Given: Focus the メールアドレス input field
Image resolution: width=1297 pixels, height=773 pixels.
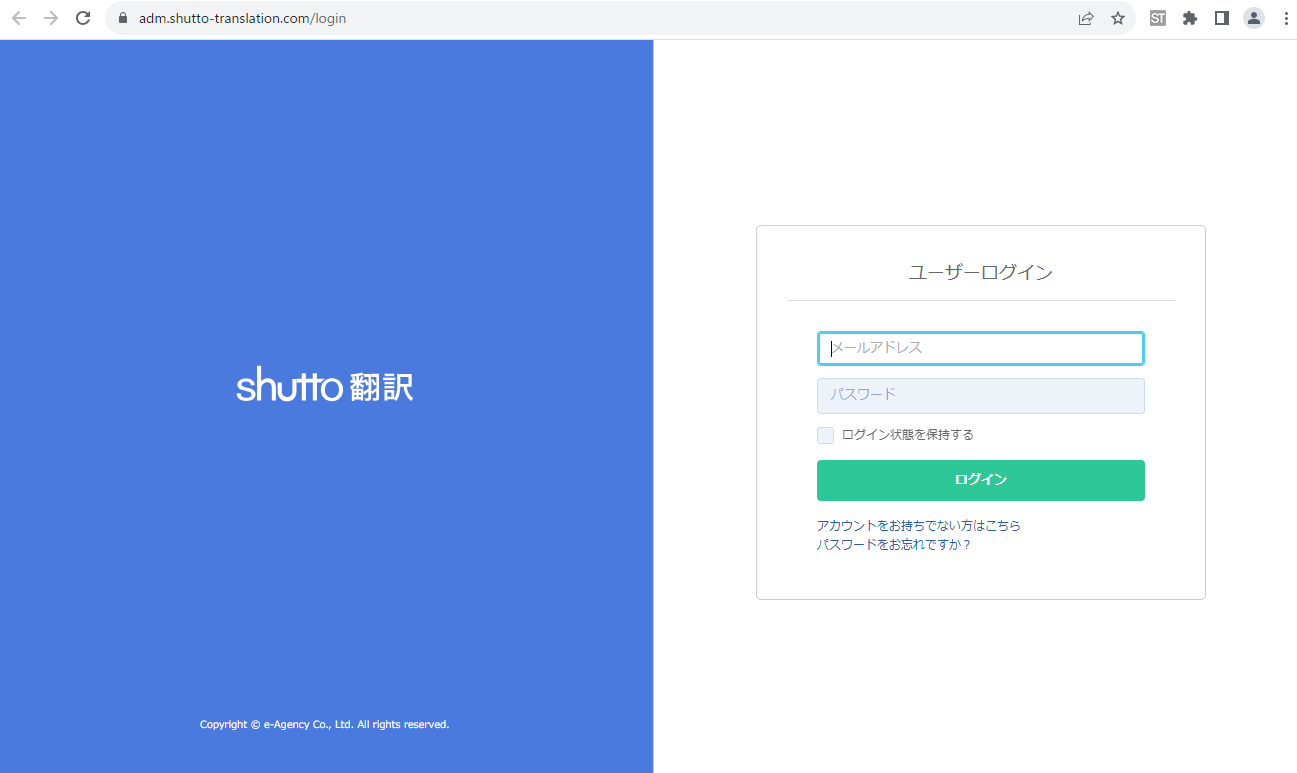Looking at the screenshot, I should (980, 348).
